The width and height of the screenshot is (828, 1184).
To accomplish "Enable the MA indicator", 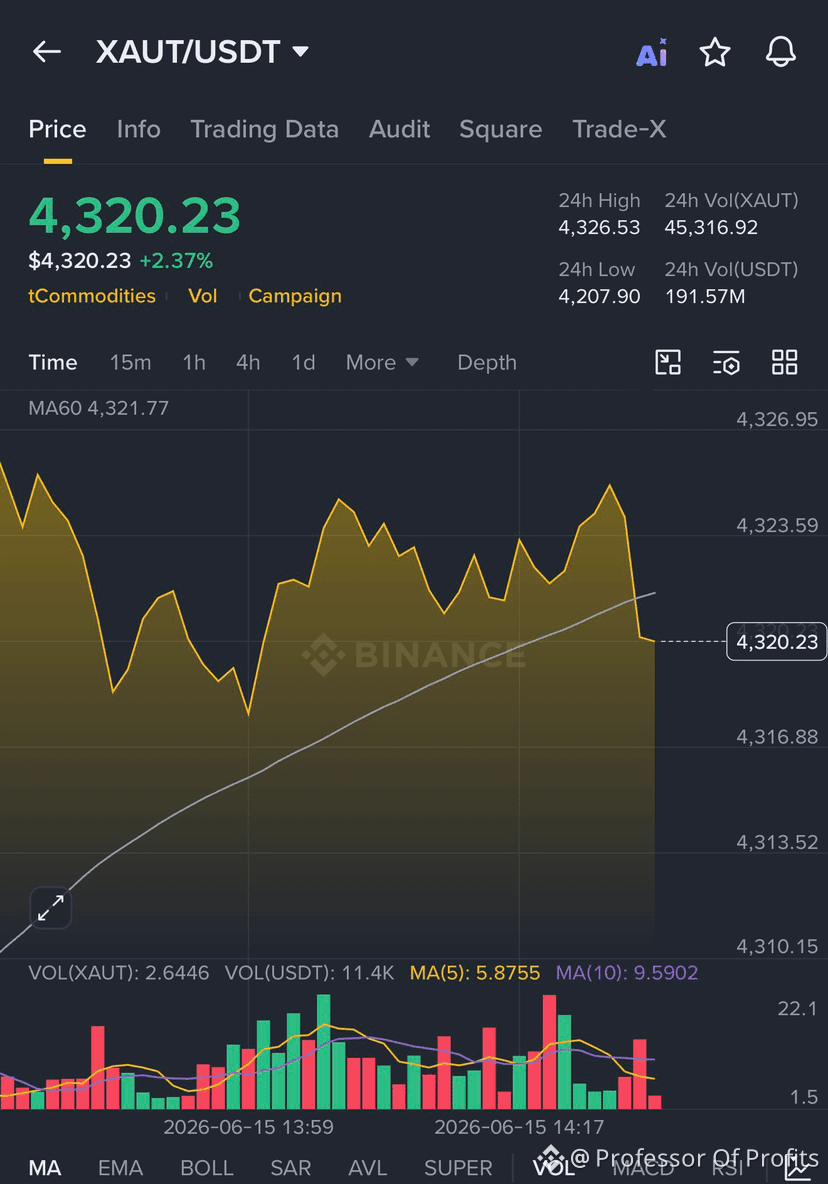I will click(45, 1168).
